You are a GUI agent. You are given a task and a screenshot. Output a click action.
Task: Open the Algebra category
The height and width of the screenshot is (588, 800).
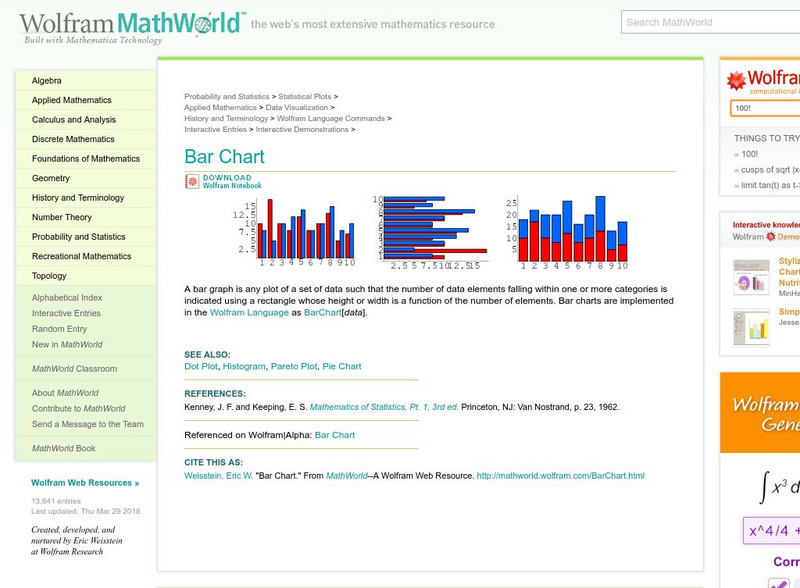[46, 81]
